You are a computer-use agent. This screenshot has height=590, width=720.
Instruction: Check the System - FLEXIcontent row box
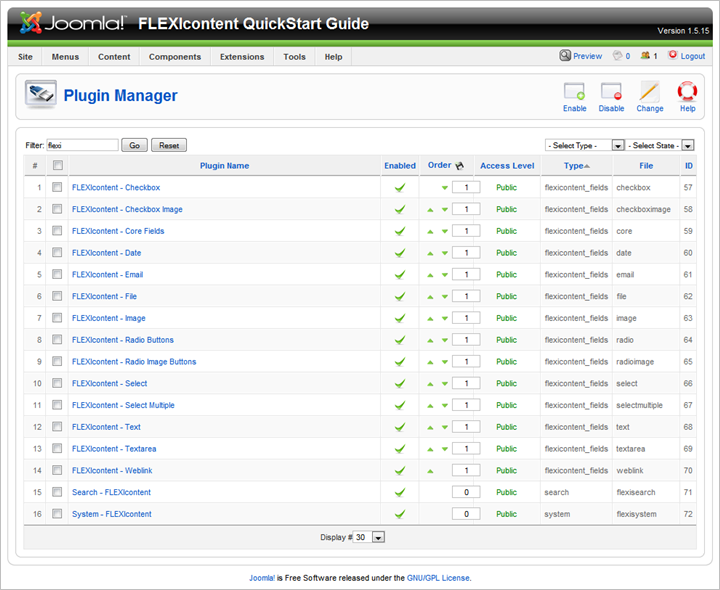(57, 513)
